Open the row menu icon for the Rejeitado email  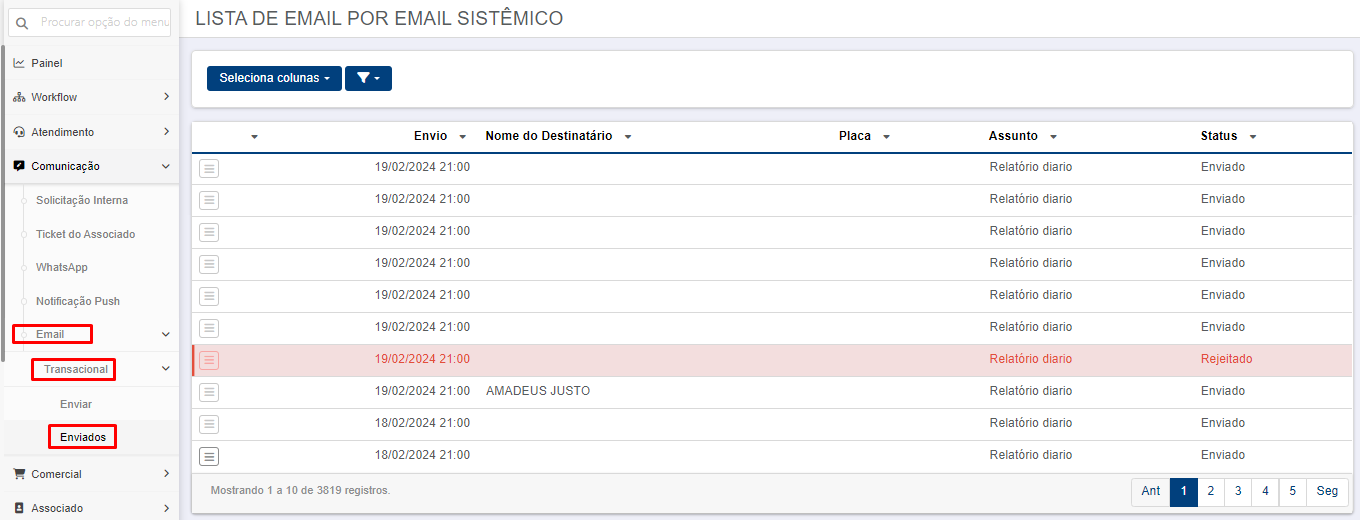pos(209,360)
